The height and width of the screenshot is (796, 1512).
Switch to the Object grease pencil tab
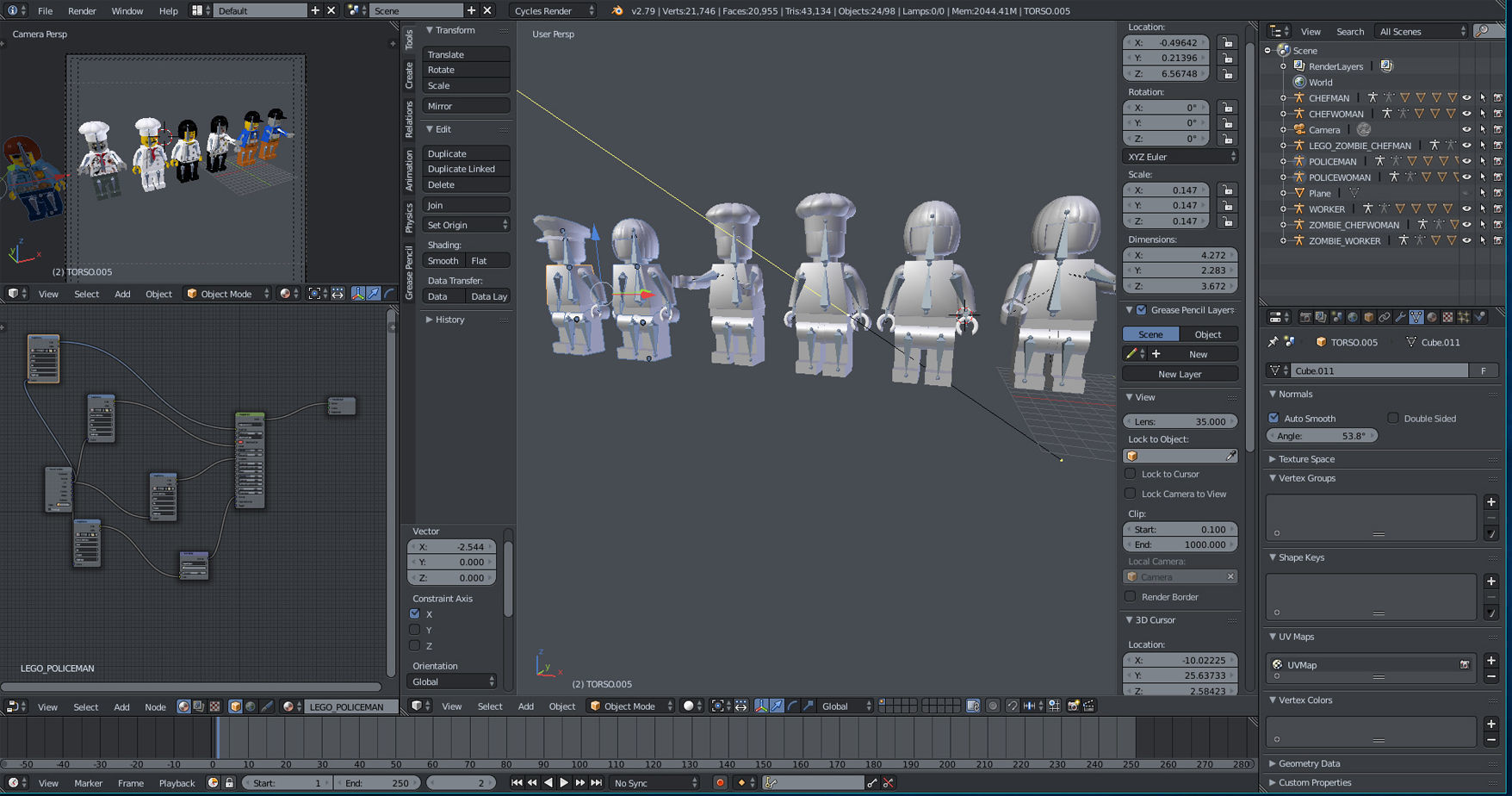point(1207,334)
